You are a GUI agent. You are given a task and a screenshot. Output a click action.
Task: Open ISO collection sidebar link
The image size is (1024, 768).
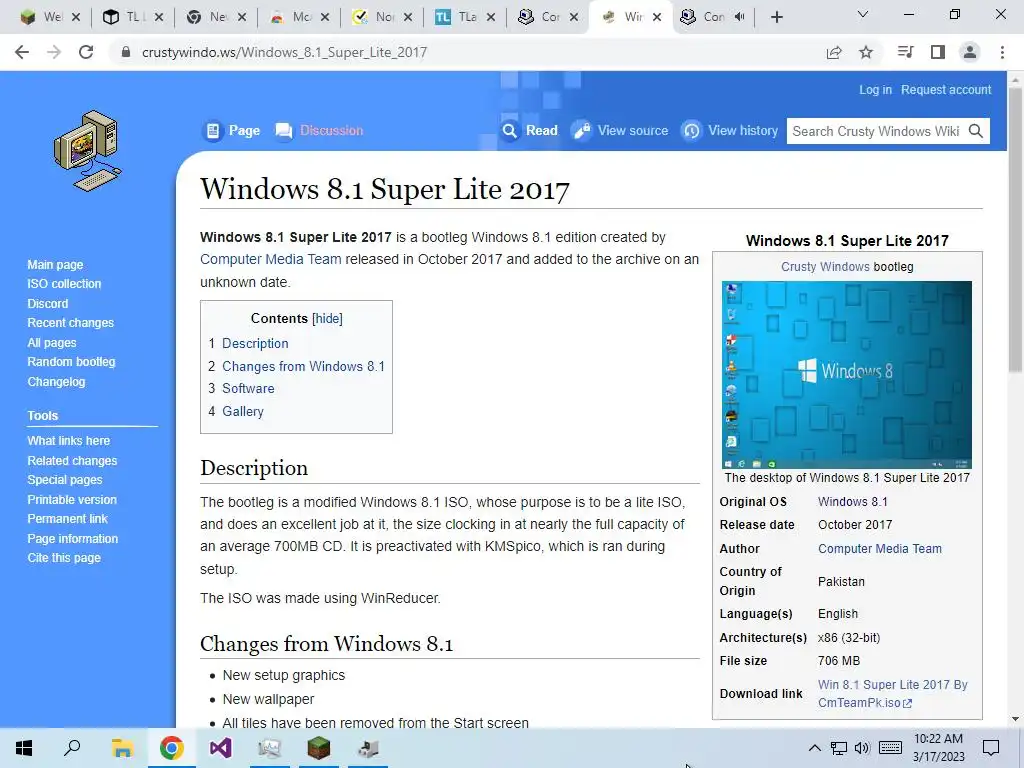(x=64, y=284)
